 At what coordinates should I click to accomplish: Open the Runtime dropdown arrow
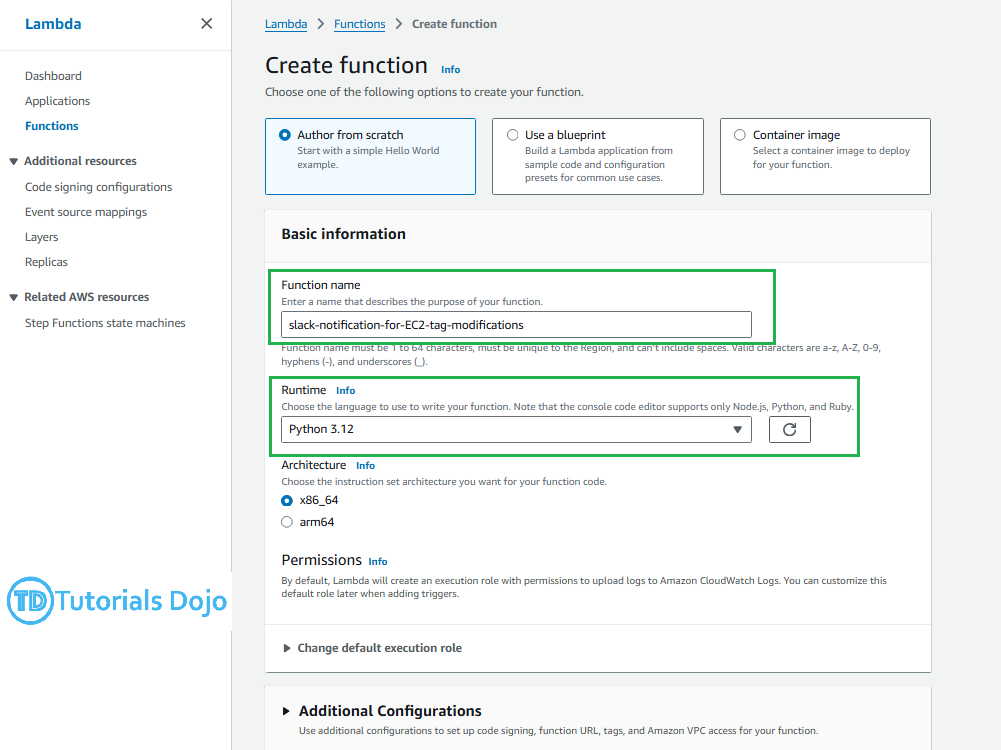(737, 430)
